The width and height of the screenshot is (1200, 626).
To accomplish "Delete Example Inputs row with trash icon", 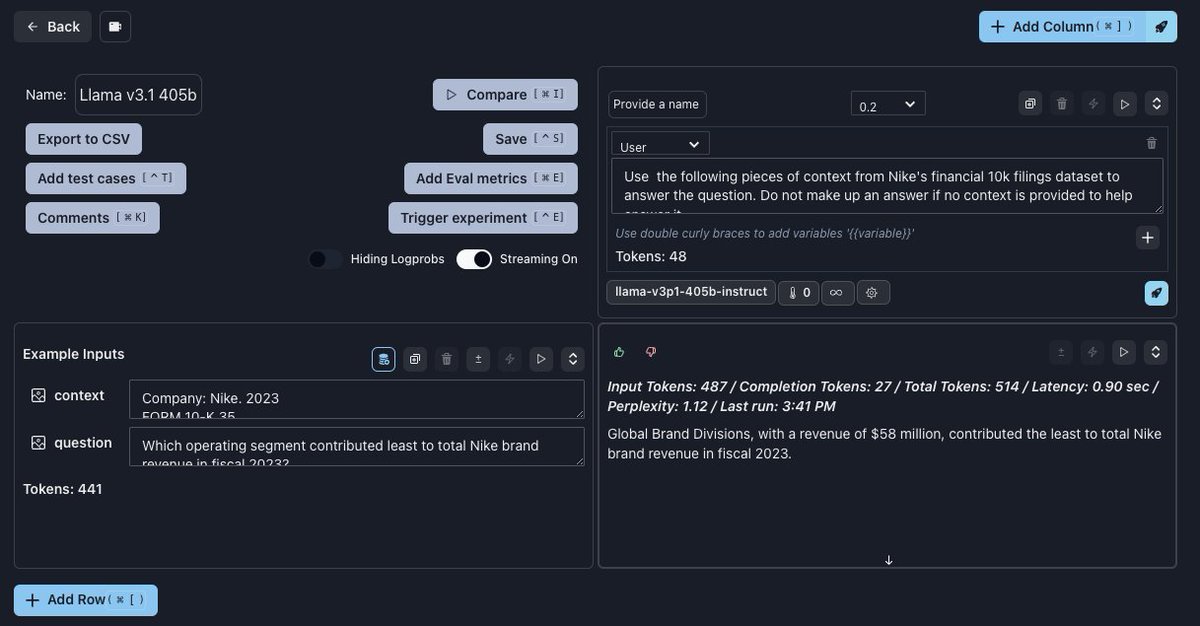I will [x=447, y=359].
